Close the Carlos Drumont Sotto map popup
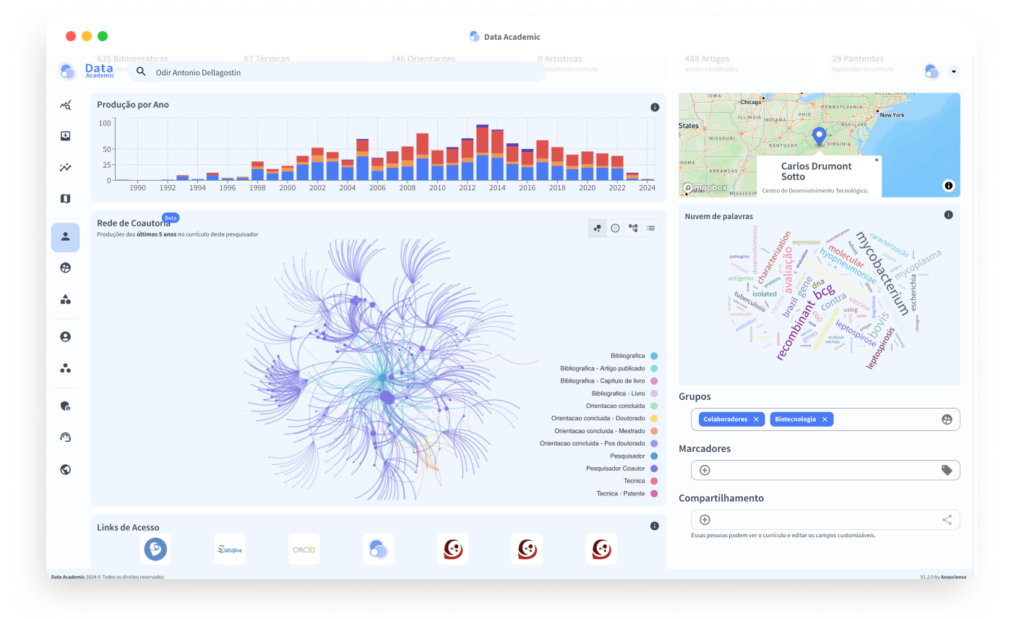The height and width of the screenshot is (619, 1024). [x=876, y=160]
